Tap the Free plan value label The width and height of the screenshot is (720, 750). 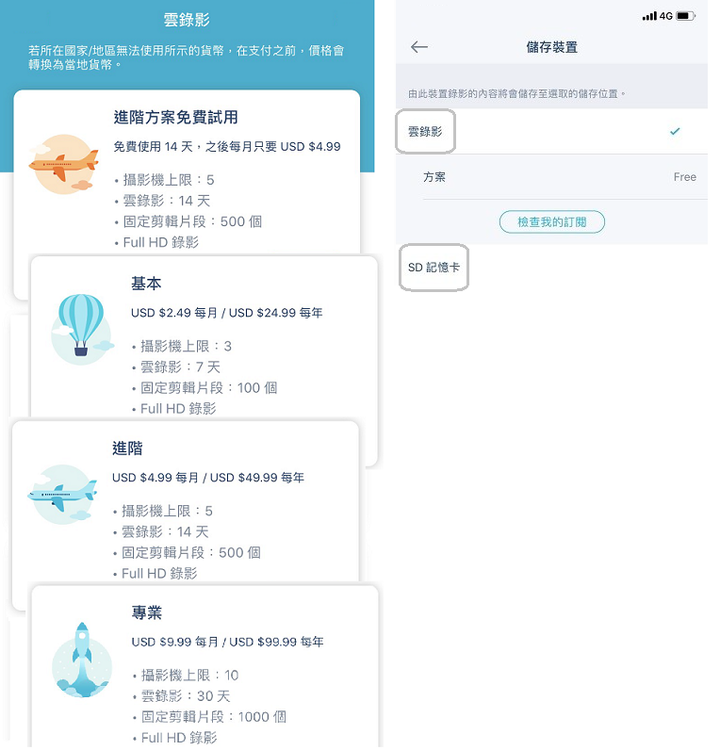685,177
